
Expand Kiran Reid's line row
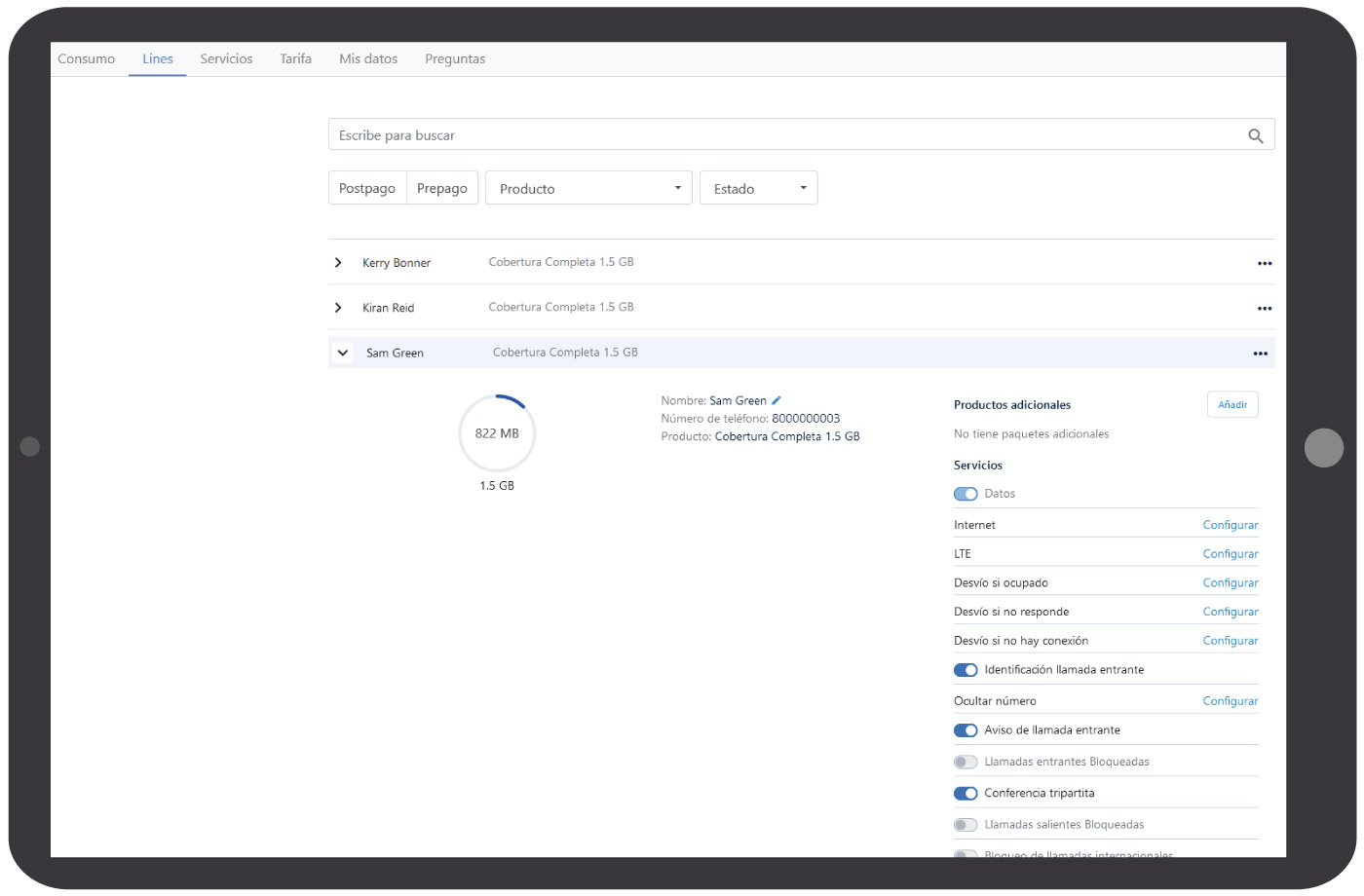click(x=338, y=308)
